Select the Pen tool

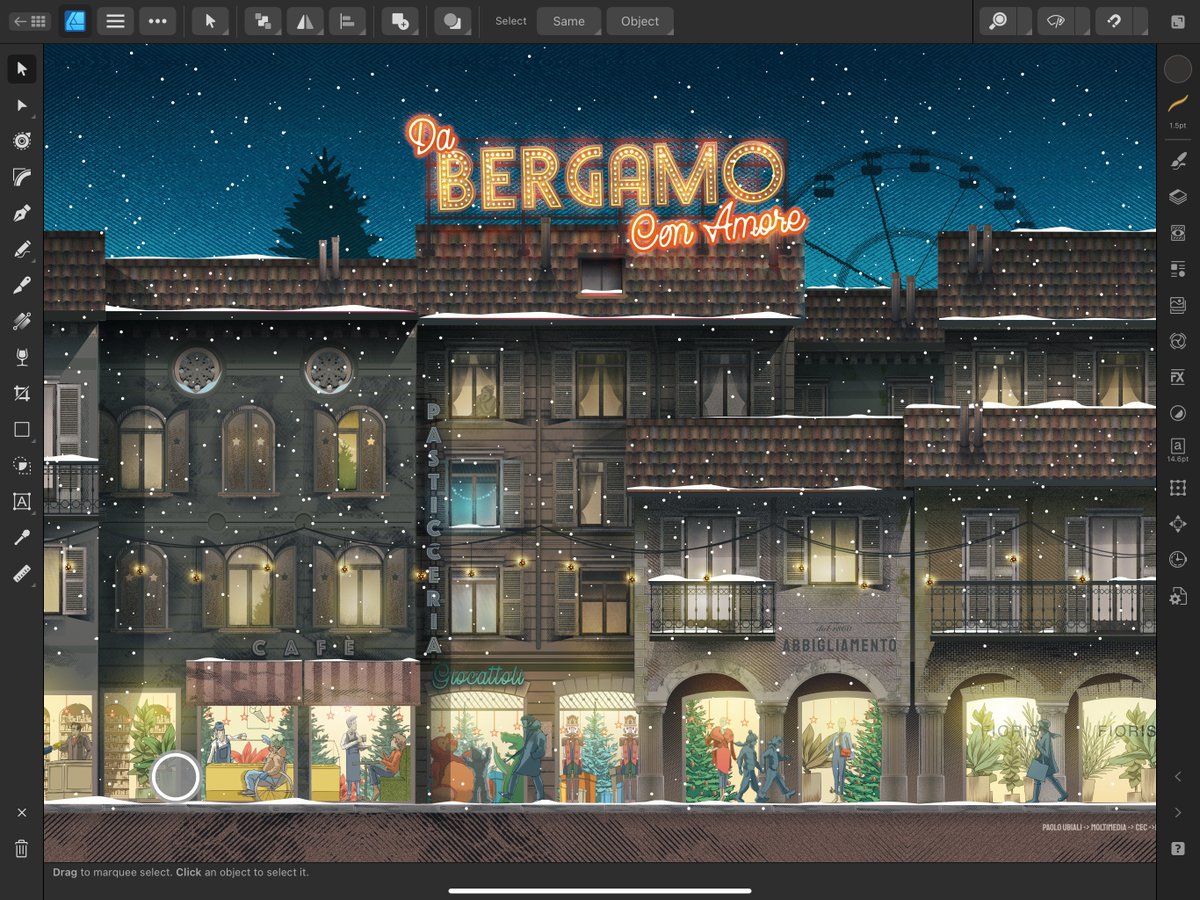pos(21,213)
